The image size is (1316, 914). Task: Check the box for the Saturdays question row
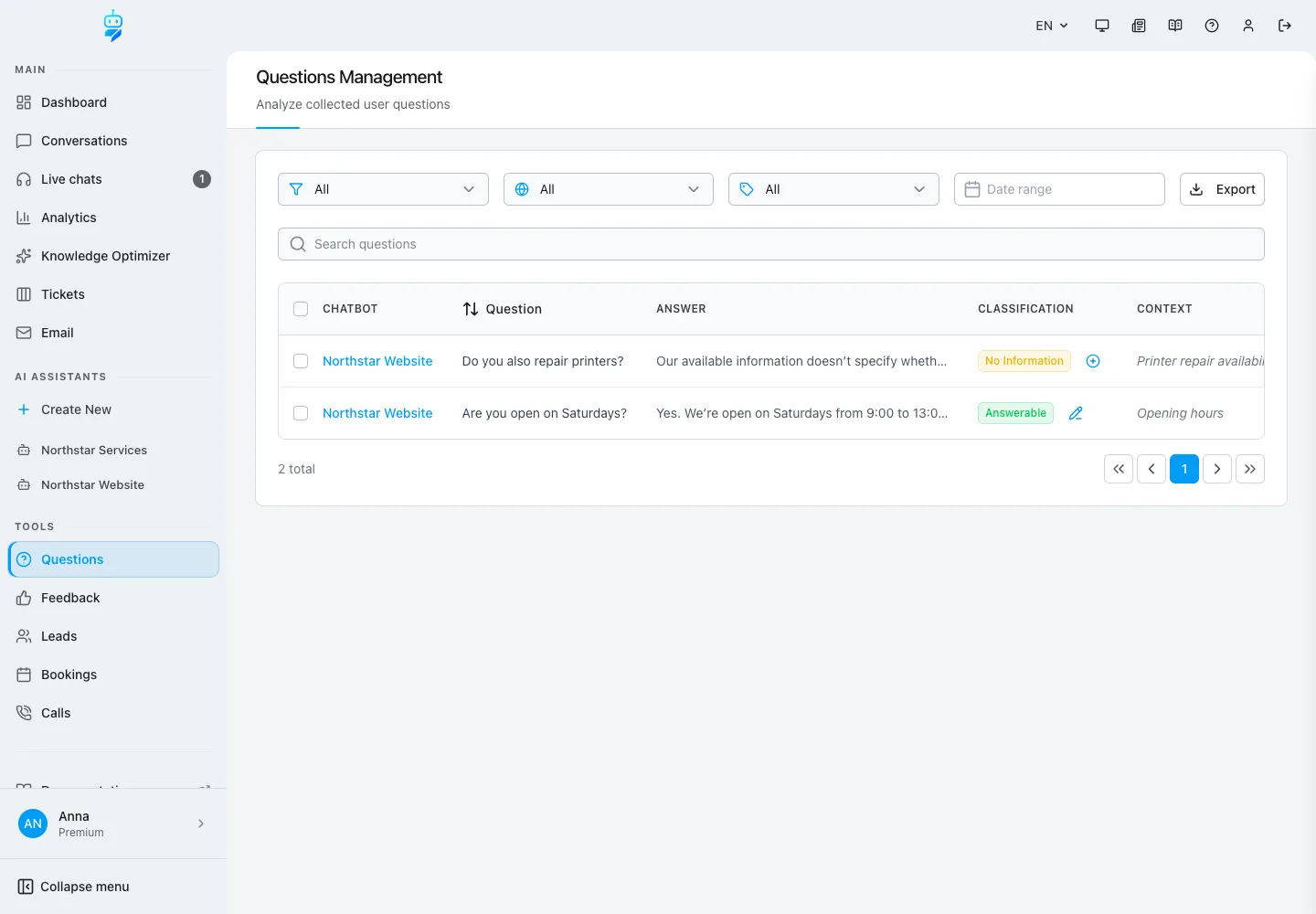(x=301, y=413)
